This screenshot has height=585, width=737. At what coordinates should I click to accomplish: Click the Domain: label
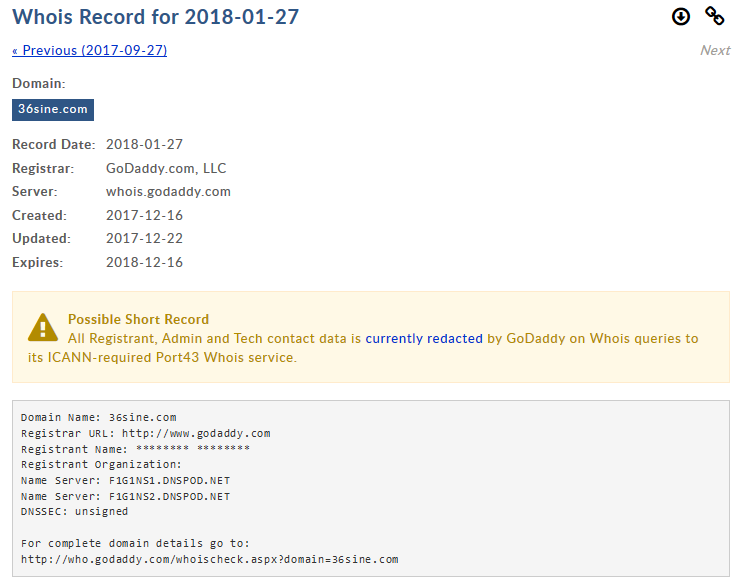pos(39,84)
